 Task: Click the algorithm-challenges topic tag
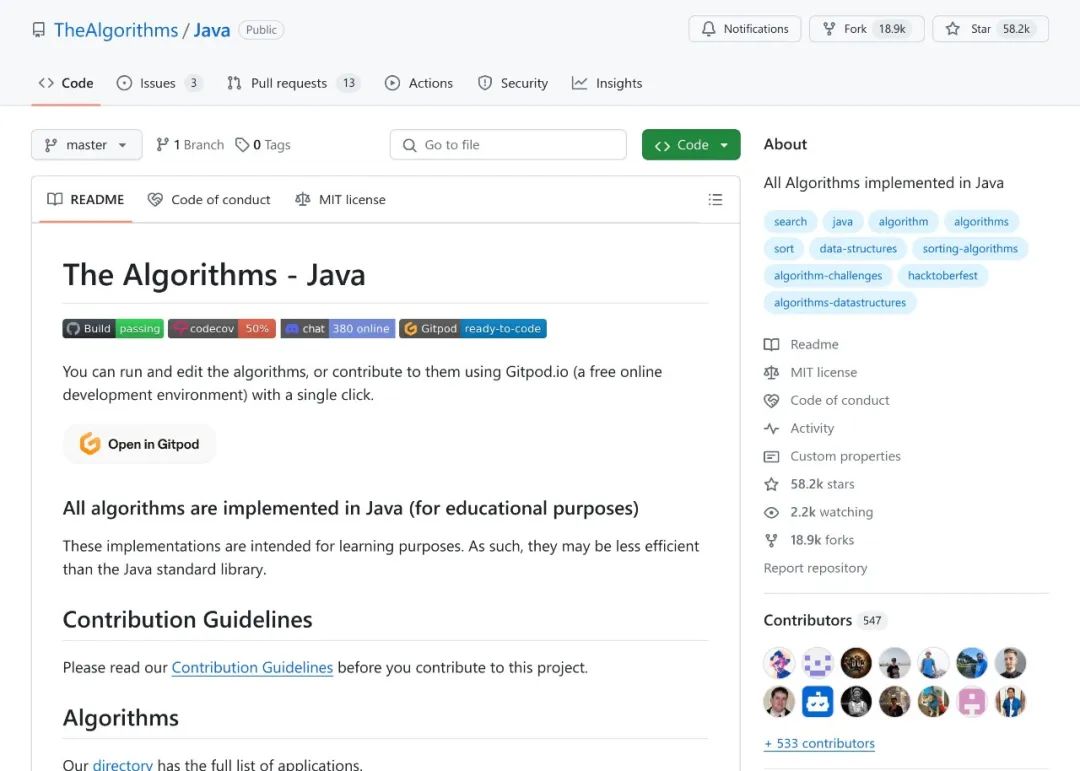827,276
